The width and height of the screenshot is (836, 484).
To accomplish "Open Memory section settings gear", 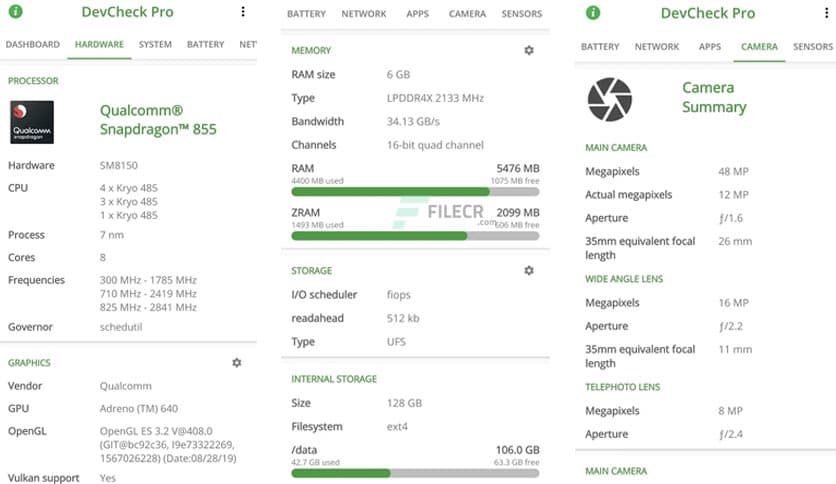I will tap(529, 50).
